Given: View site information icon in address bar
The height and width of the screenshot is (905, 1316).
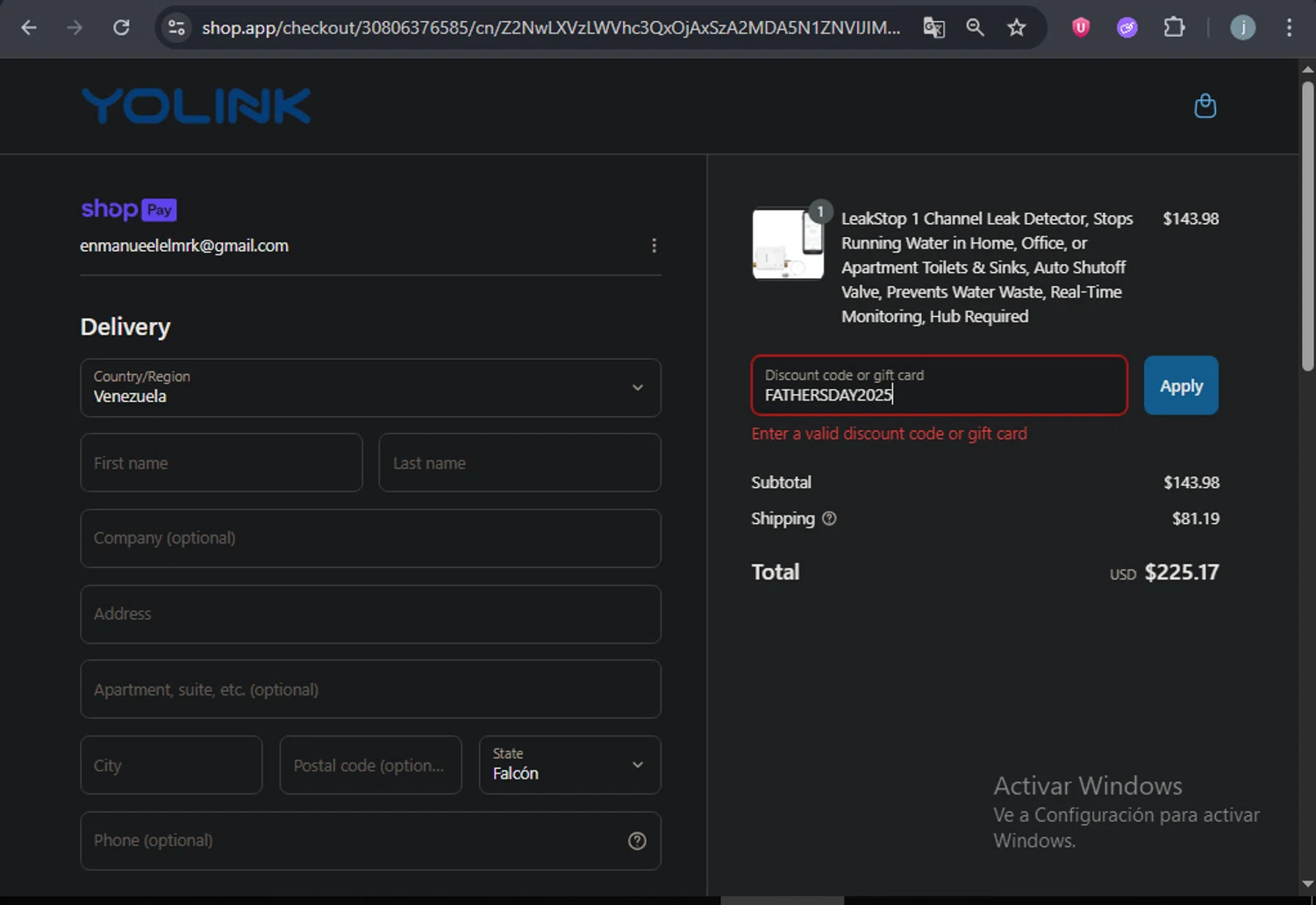Looking at the screenshot, I should click(176, 28).
